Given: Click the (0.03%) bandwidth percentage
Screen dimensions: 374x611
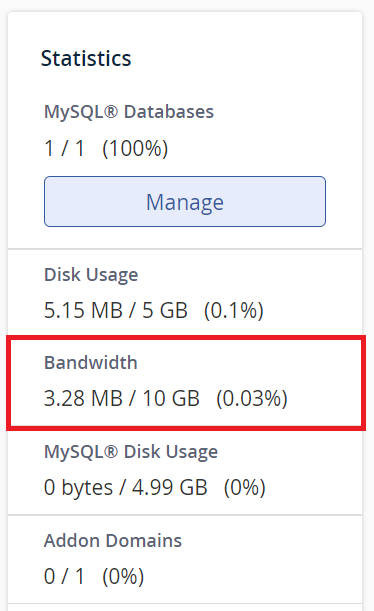Looking at the screenshot, I should point(252,399).
